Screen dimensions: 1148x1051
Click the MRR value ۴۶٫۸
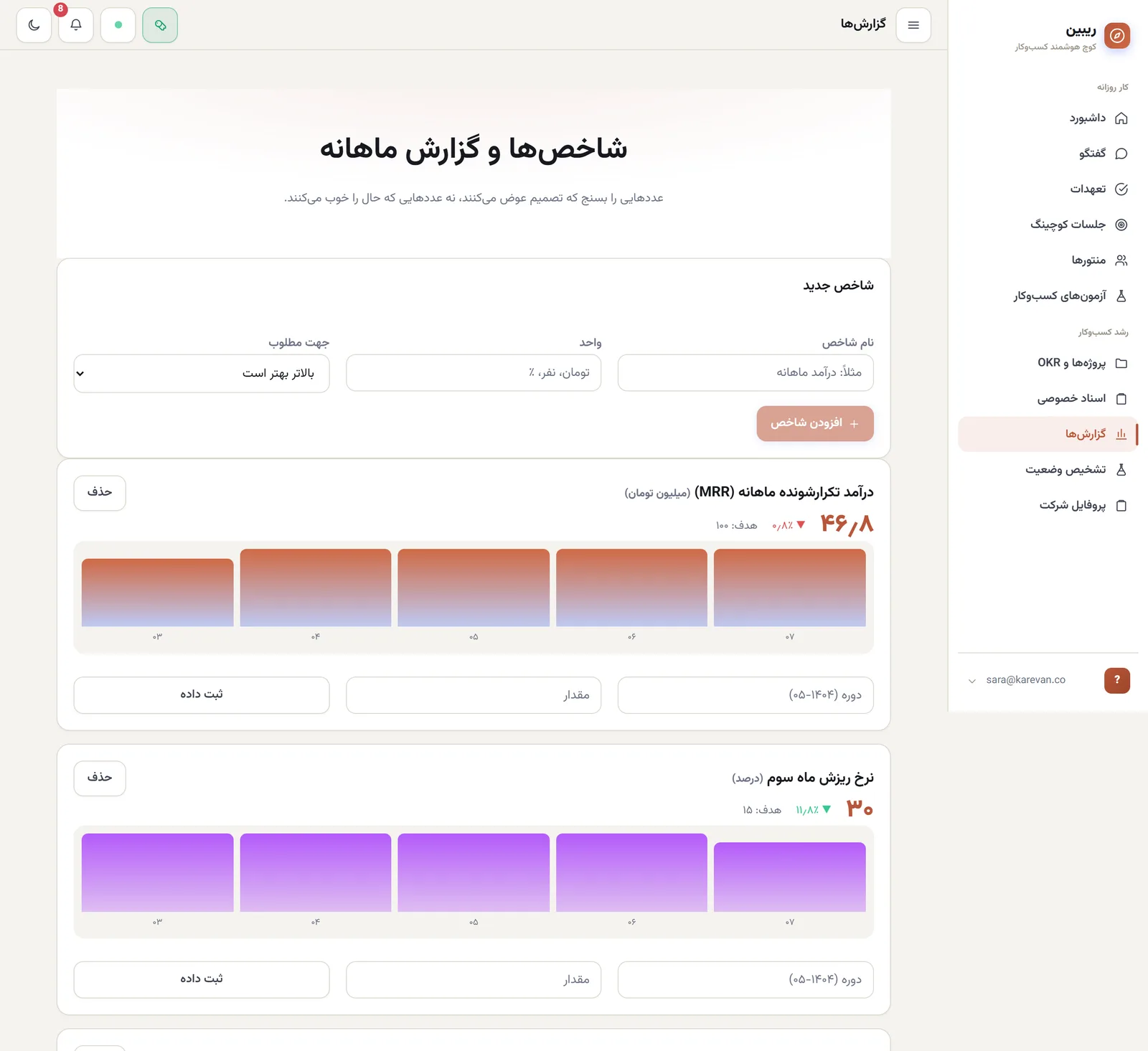point(847,524)
